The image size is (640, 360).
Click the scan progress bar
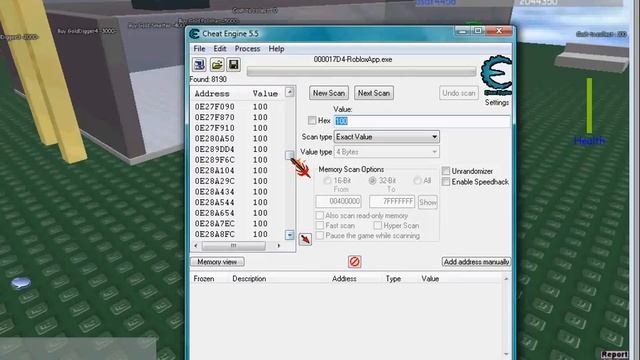tap(361, 72)
